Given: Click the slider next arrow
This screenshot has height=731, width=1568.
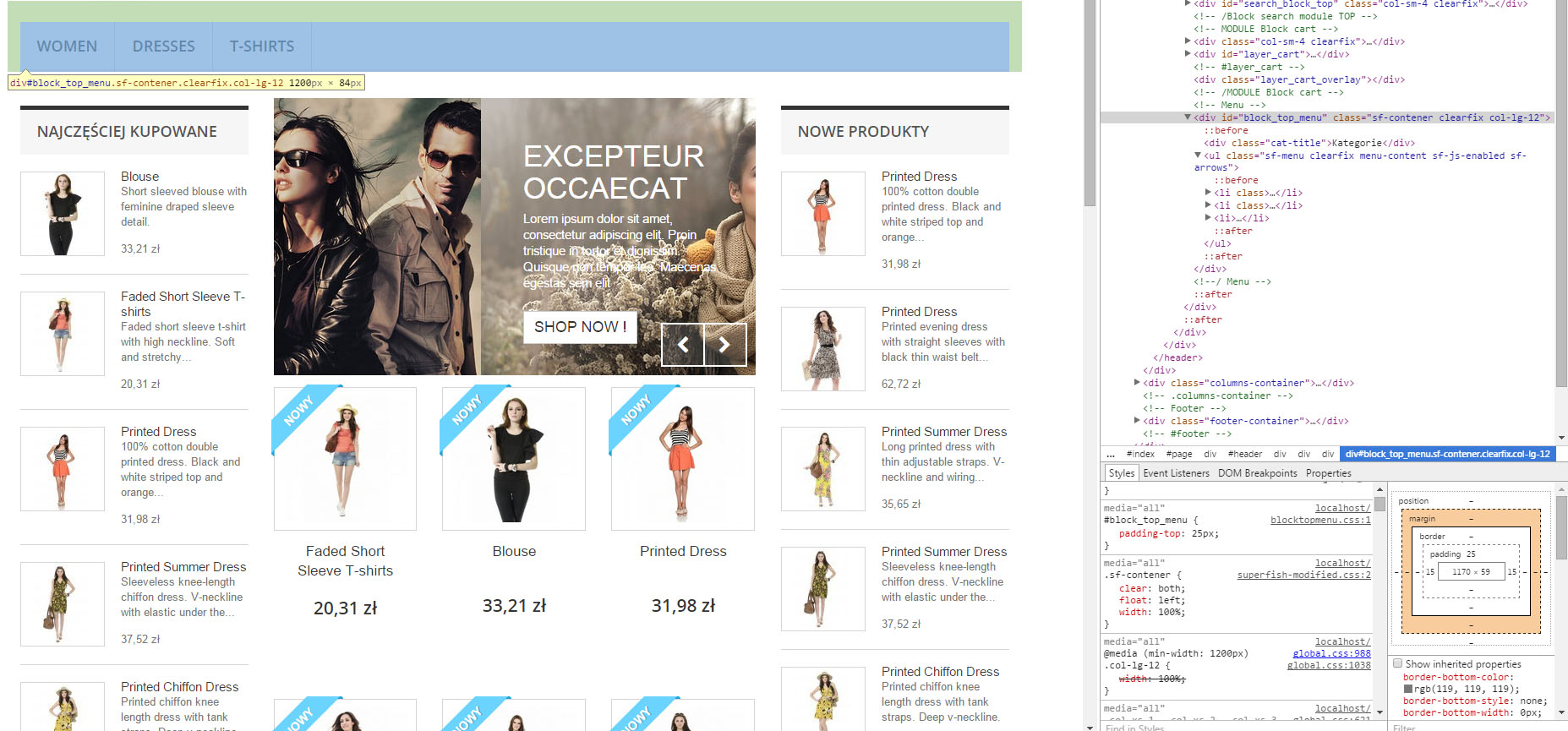Looking at the screenshot, I should 725,344.
